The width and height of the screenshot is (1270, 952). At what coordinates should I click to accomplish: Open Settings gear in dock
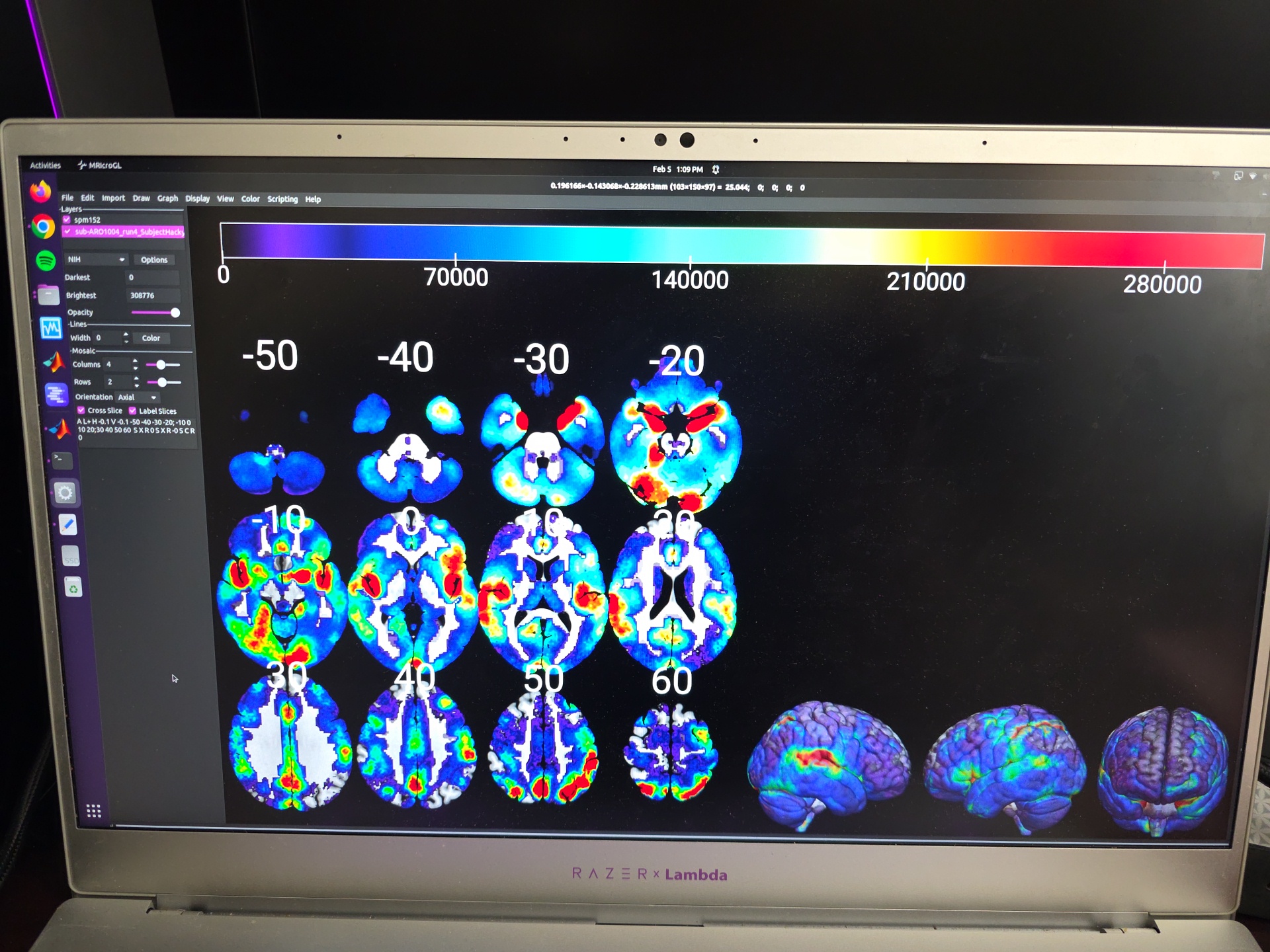point(65,493)
